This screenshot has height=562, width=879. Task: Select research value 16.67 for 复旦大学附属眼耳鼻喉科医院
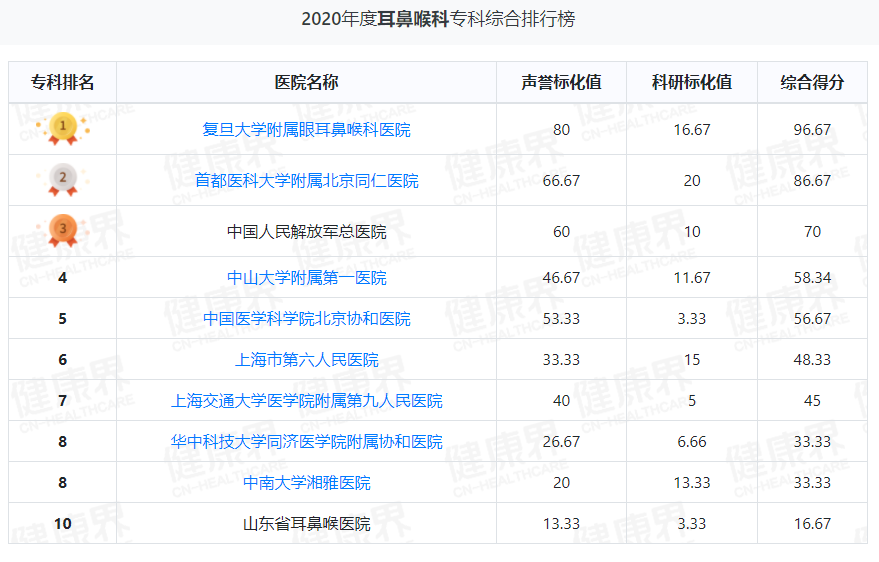click(x=692, y=129)
